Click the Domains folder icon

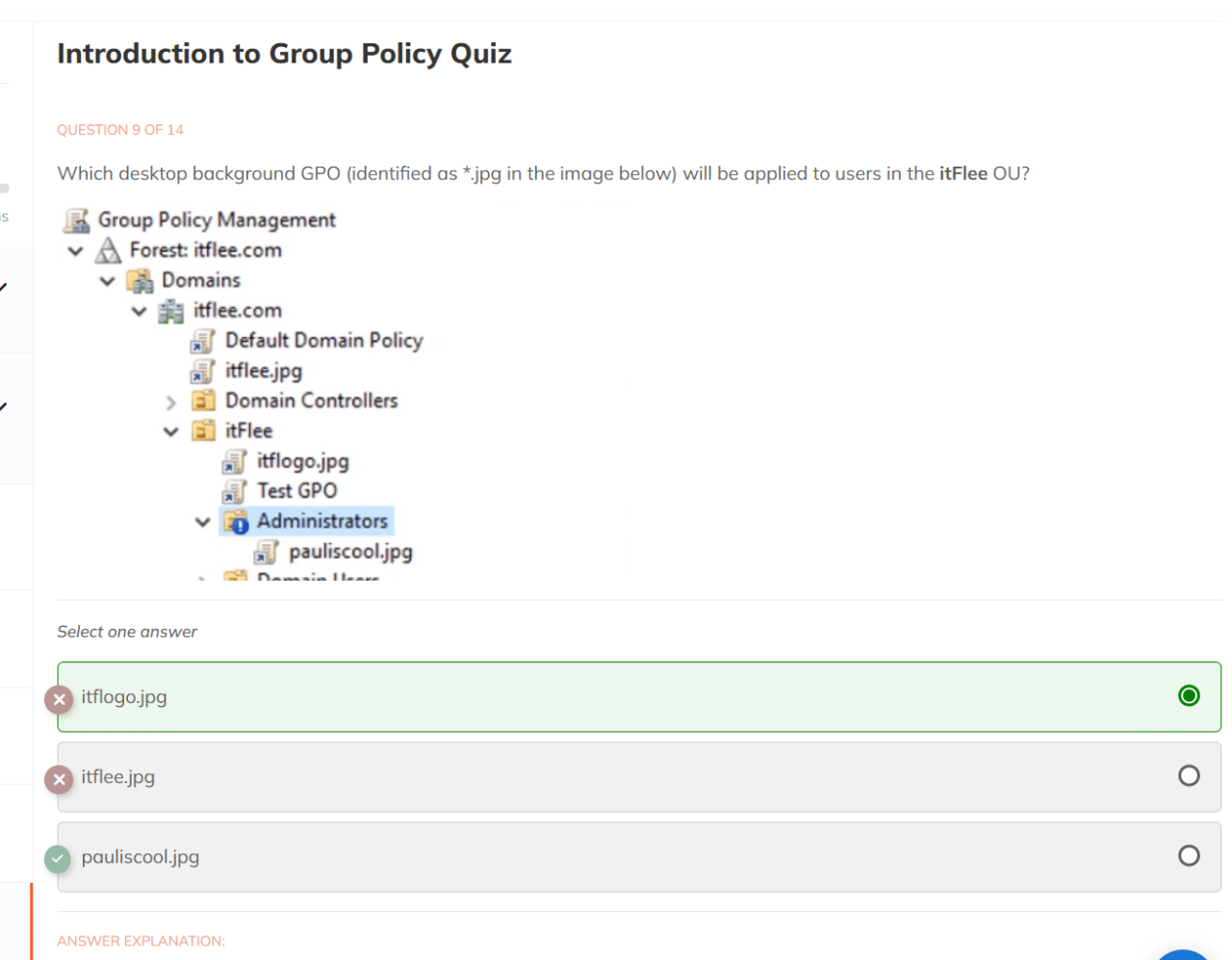140,281
